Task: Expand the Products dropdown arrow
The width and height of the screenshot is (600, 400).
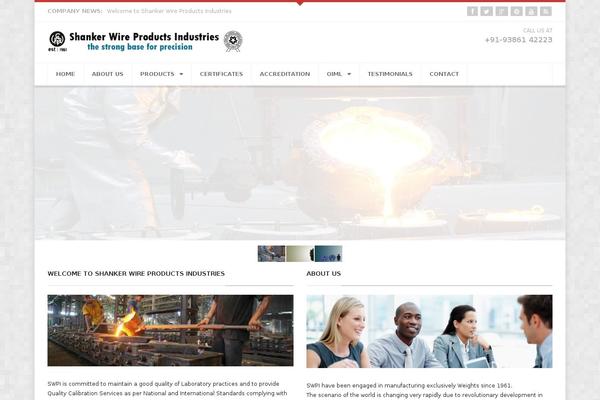Action: [181, 74]
